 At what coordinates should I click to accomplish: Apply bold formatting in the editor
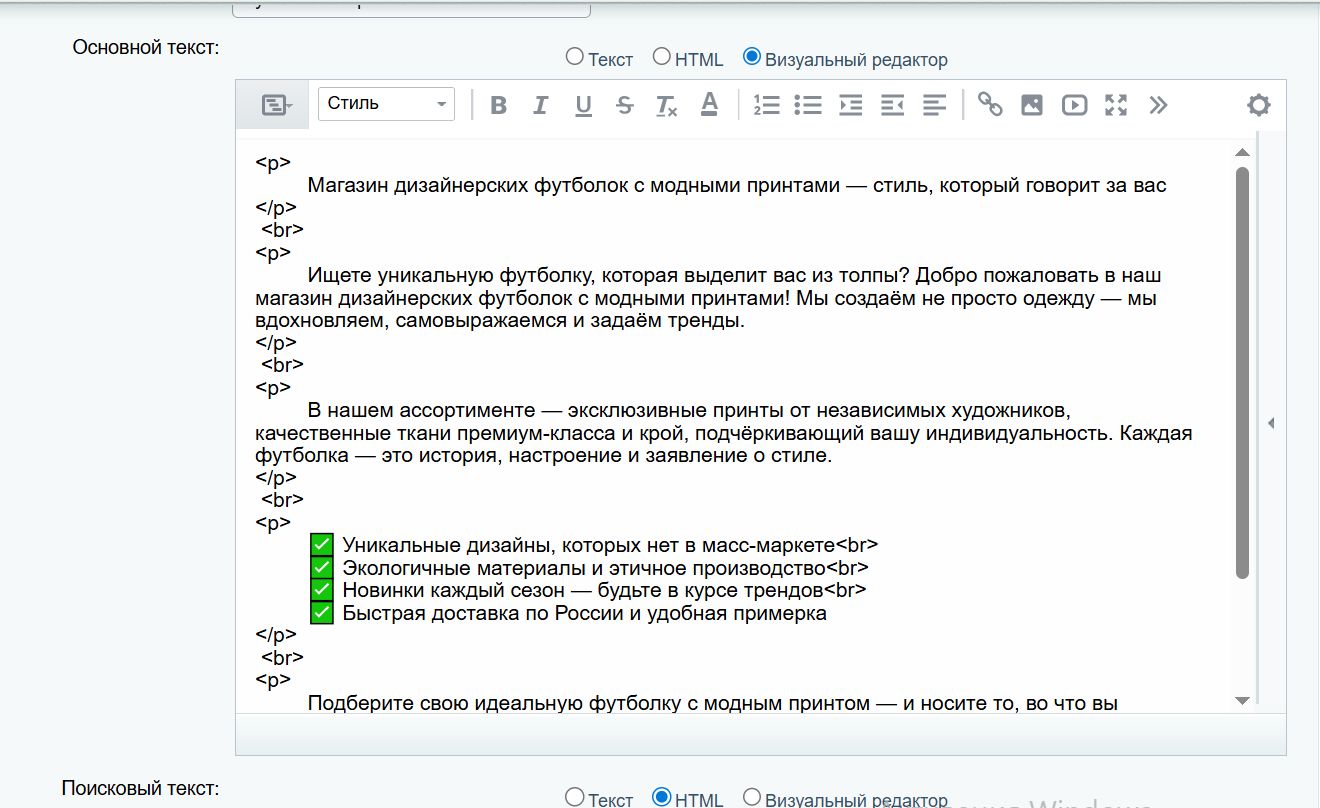click(x=498, y=104)
